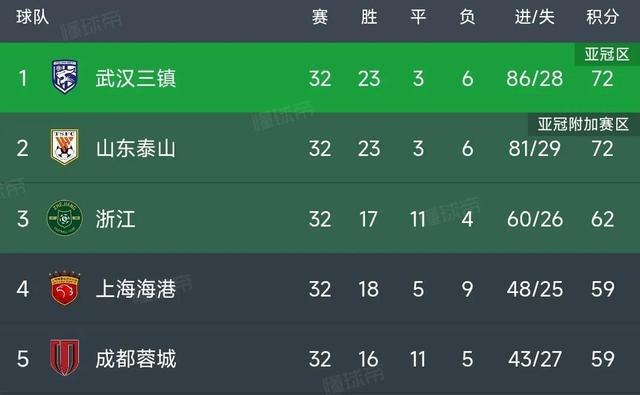Screen dimensions: 640x395
Task: Select the 进/失 goals column header
Action: tap(534, 17)
